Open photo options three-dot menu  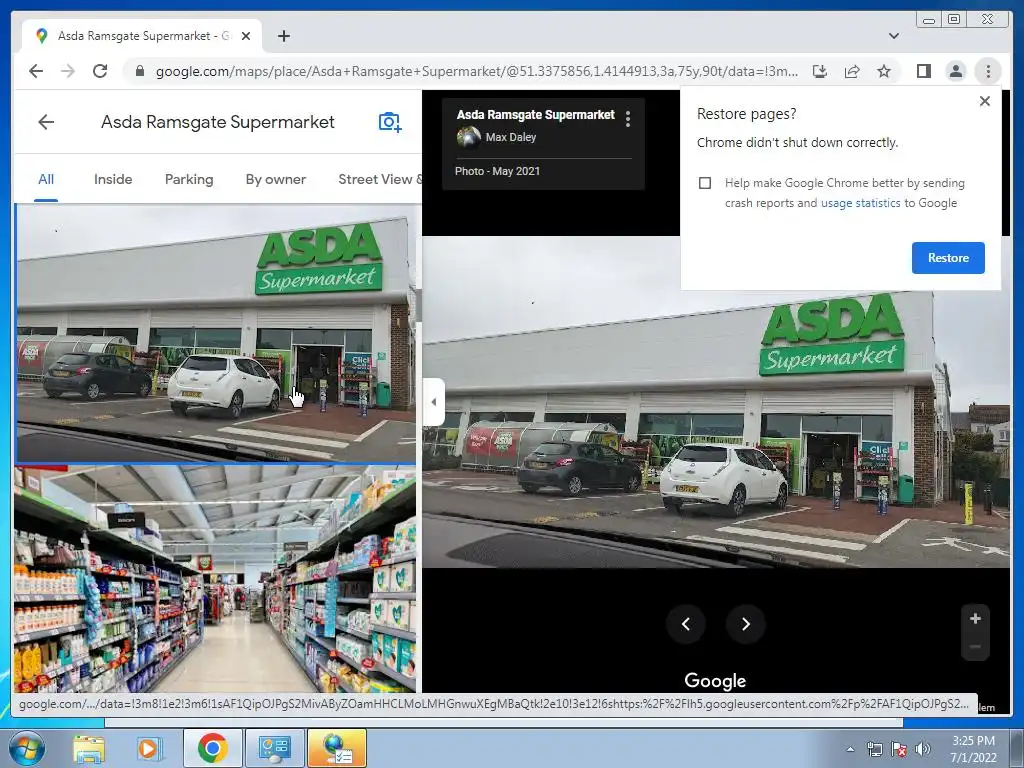[x=628, y=118]
